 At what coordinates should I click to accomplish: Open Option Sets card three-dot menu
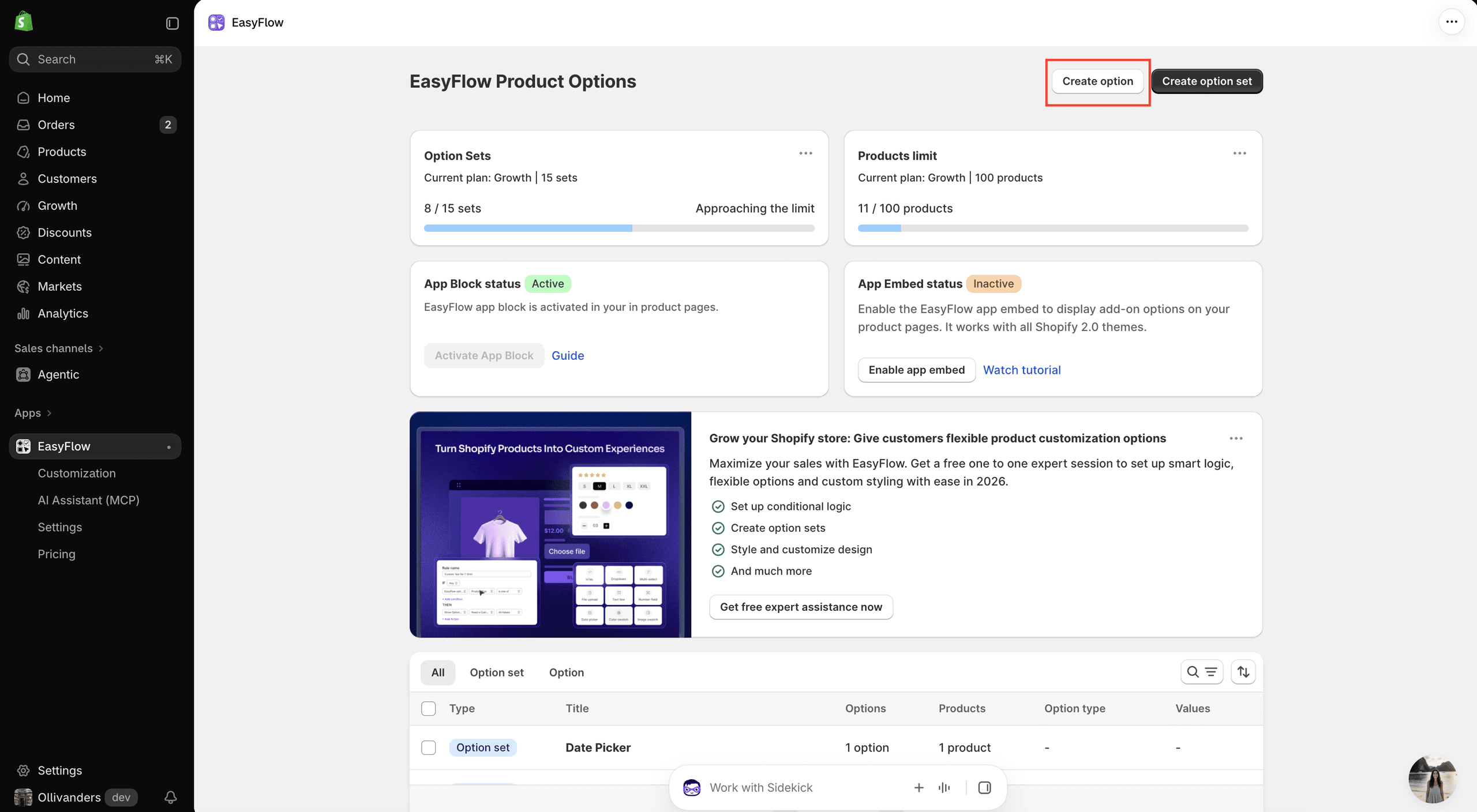click(806, 153)
